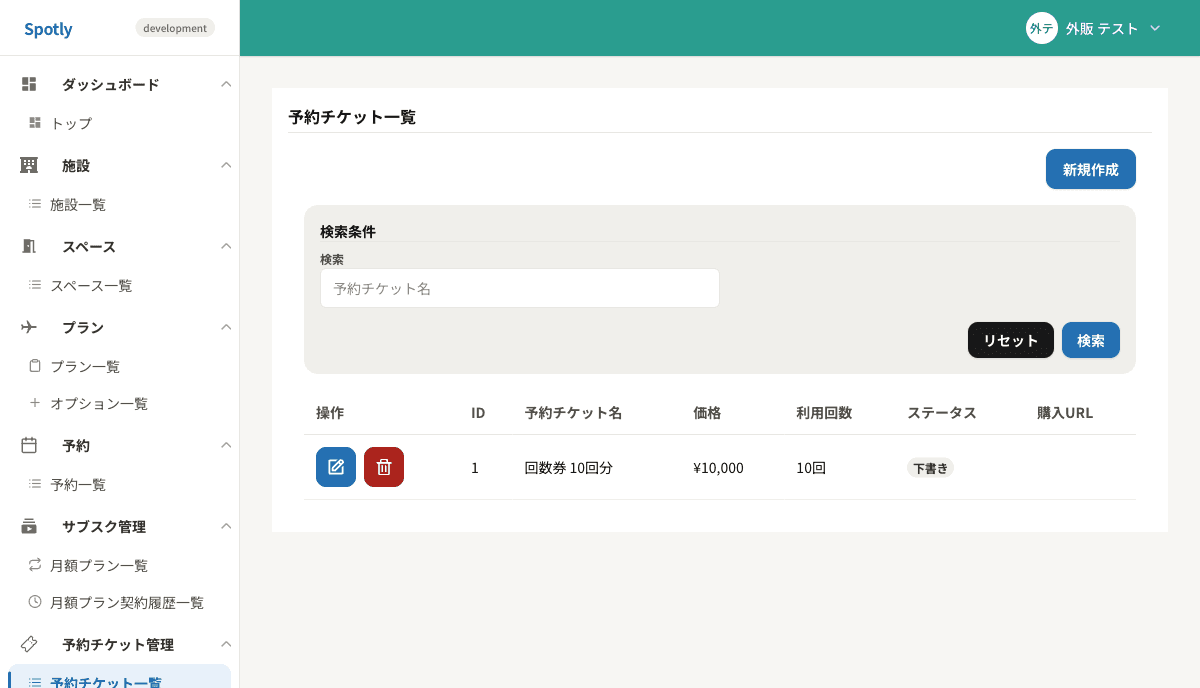This screenshot has height=688, width=1200.
Task: Click the repeat icon beside 月額プラン一覧
Action: [x=35, y=565]
